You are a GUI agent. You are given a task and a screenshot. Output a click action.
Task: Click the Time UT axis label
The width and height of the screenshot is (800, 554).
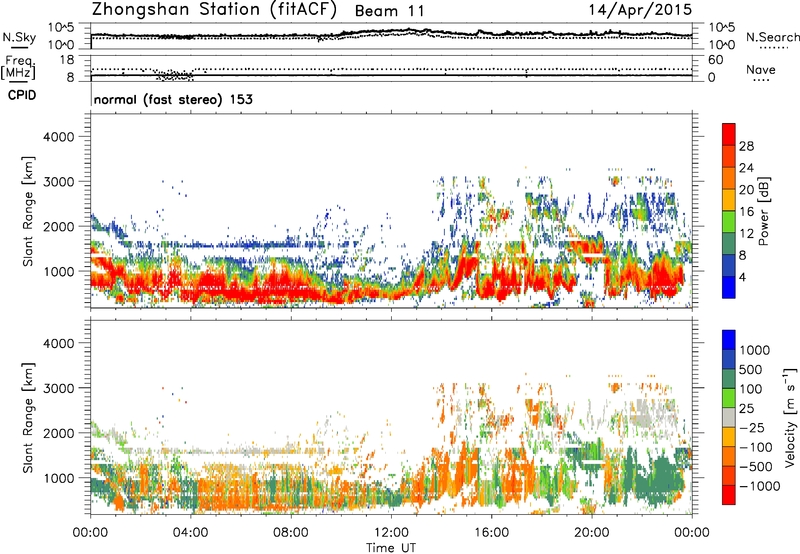point(391,547)
